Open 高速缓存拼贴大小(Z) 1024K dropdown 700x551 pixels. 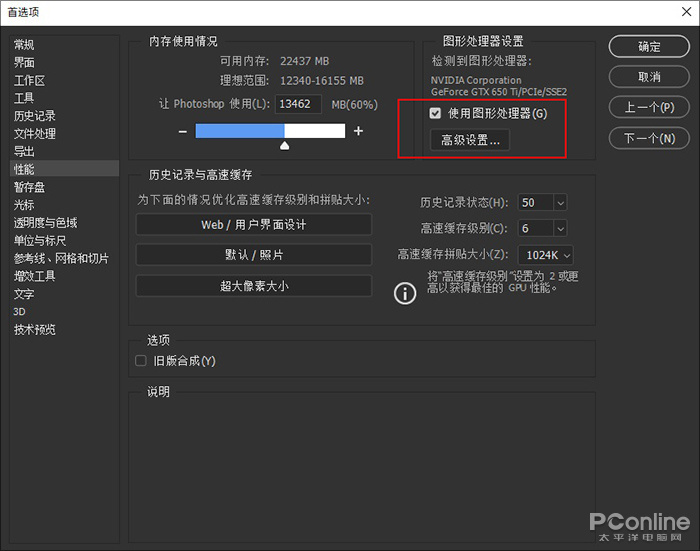546,255
